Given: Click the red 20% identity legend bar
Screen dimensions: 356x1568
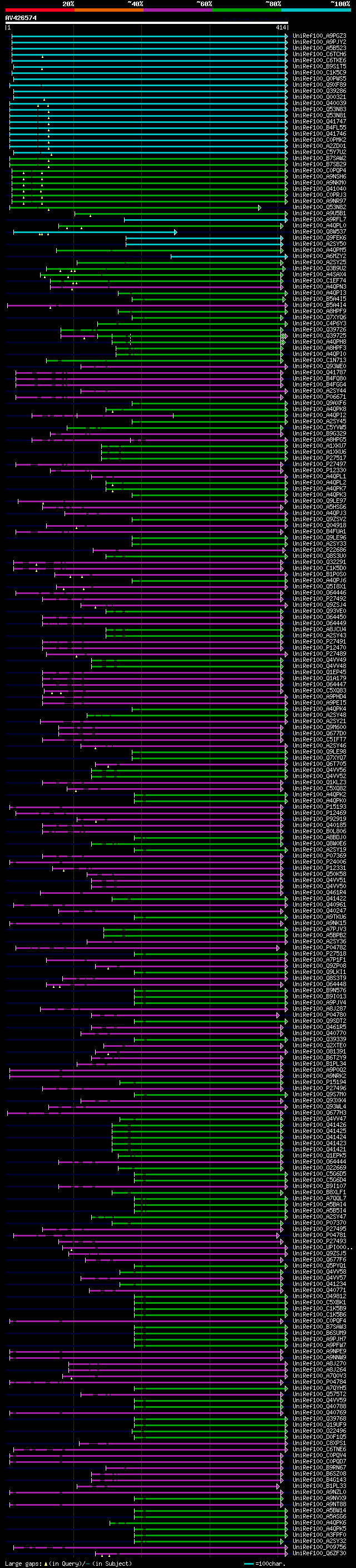Looking at the screenshot, I should pyautogui.click(x=40, y=10).
